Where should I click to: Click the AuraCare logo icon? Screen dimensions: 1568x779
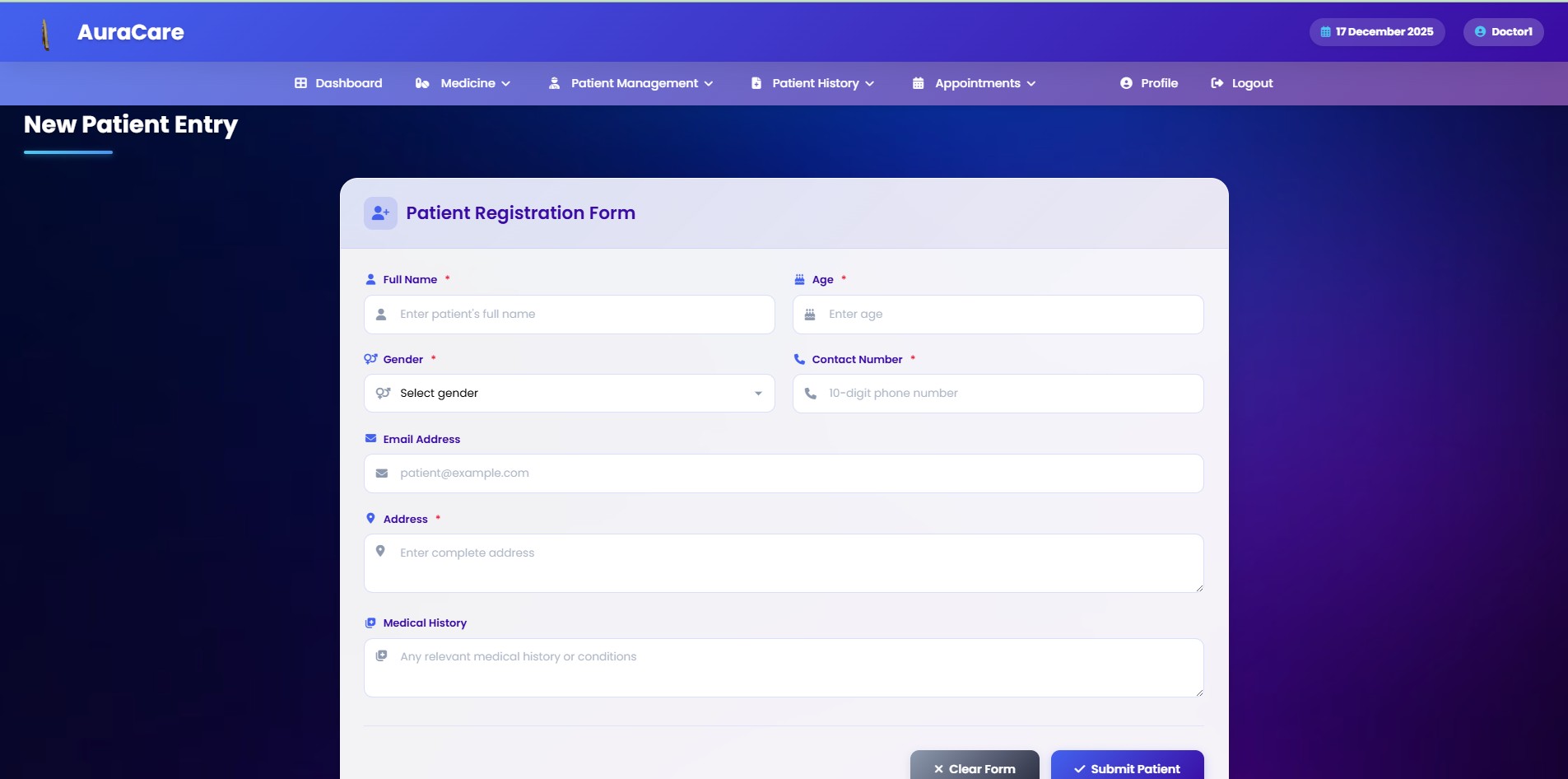[45, 34]
